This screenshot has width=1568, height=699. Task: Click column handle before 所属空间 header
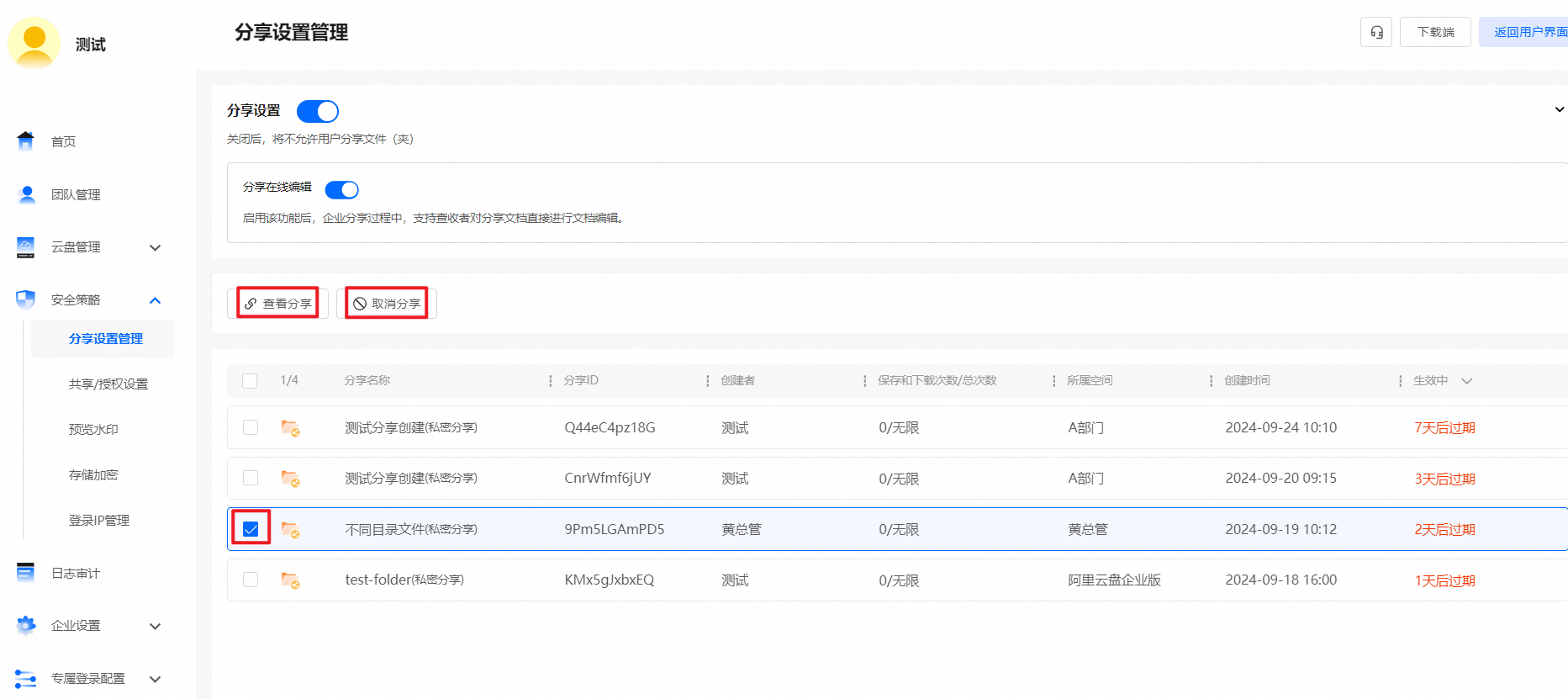[x=1054, y=381]
